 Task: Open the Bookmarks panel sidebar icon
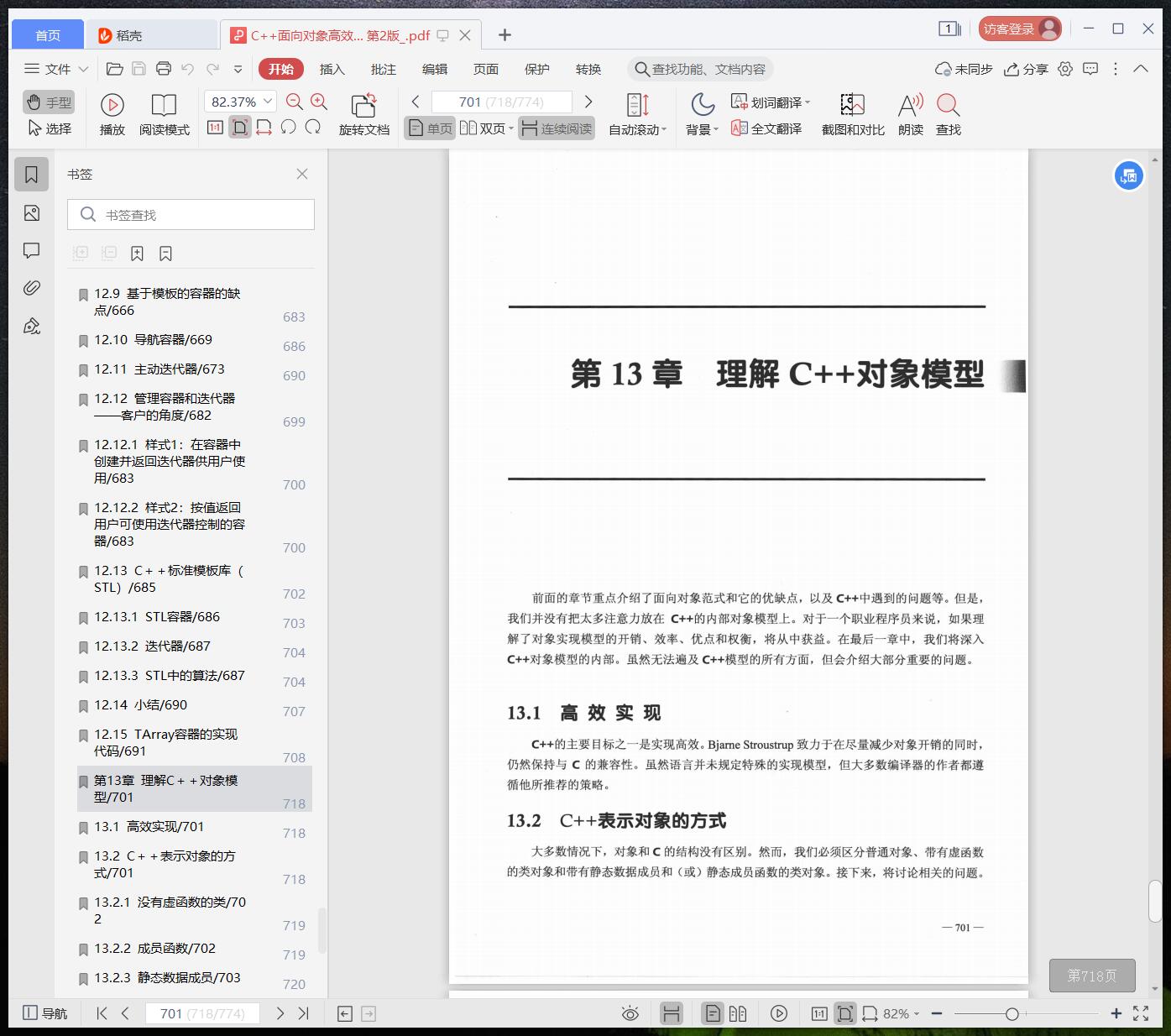(32, 175)
